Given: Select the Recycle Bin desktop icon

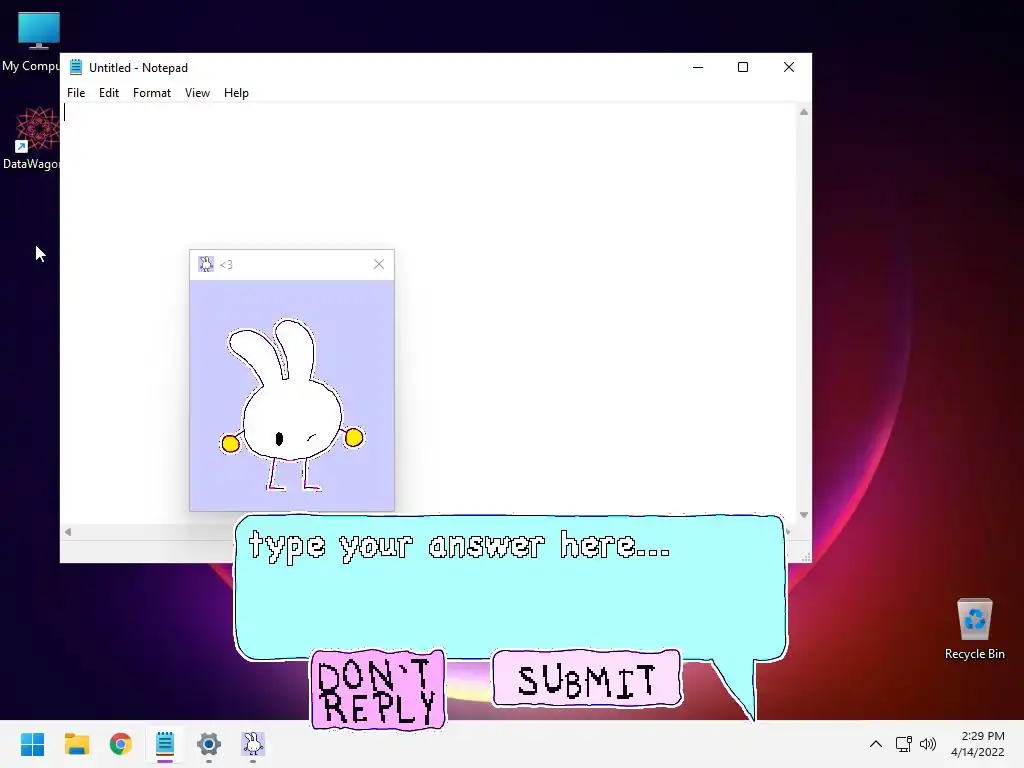Looking at the screenshot, I should click(974, 629).
